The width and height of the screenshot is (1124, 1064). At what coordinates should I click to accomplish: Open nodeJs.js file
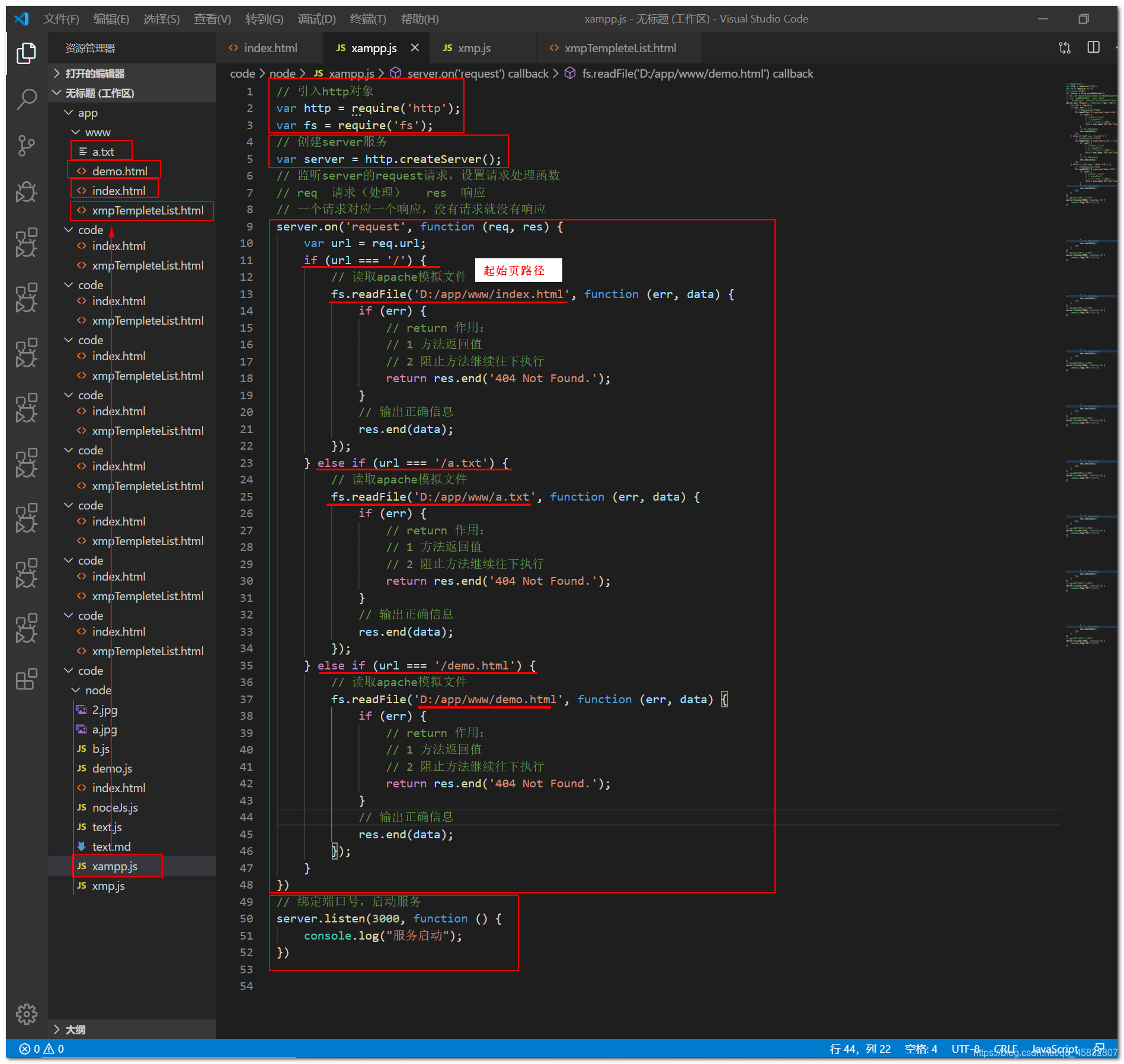[132, 807]
